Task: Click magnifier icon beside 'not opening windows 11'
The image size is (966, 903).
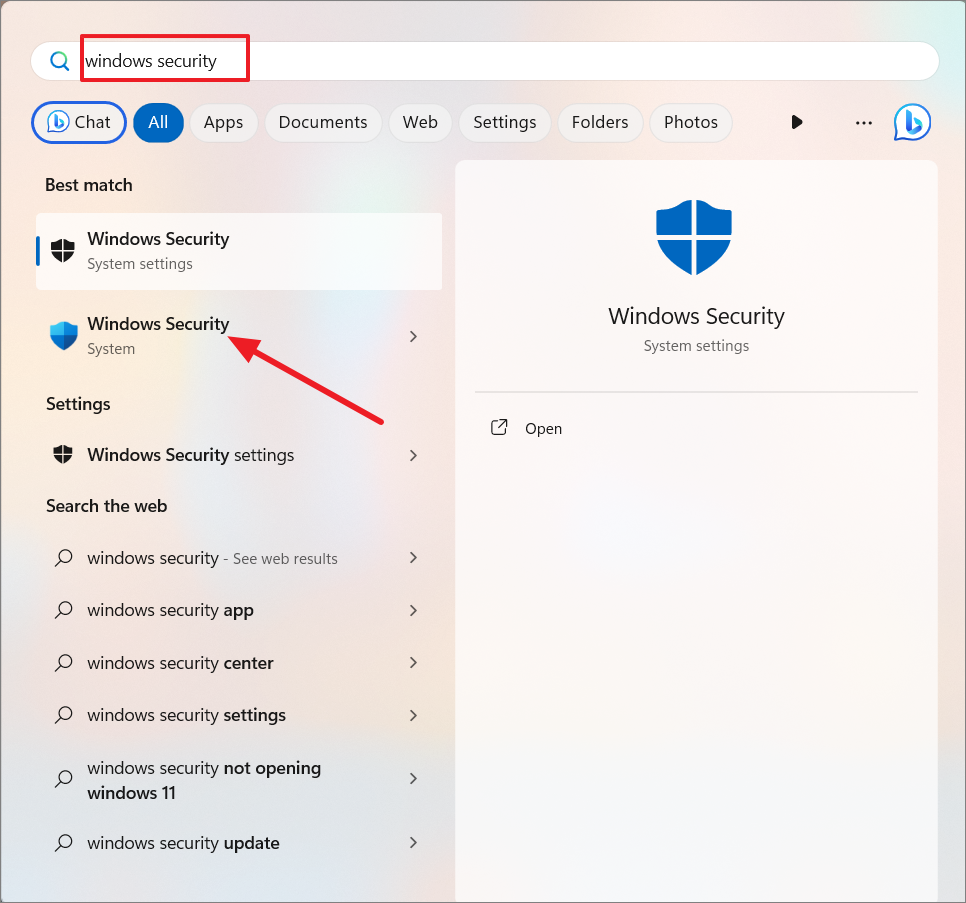Action: tap(63, 779)
